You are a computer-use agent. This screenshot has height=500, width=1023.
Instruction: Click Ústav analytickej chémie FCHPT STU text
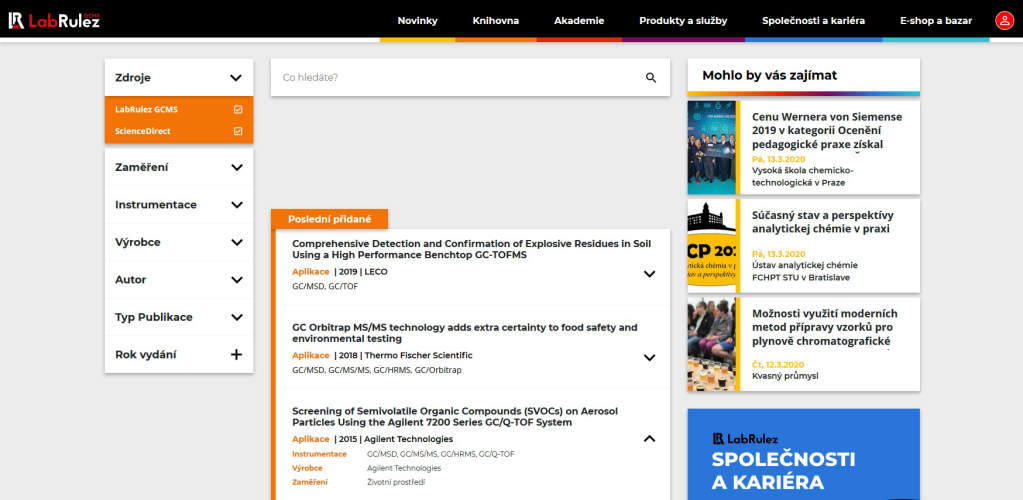pos(805,272)
